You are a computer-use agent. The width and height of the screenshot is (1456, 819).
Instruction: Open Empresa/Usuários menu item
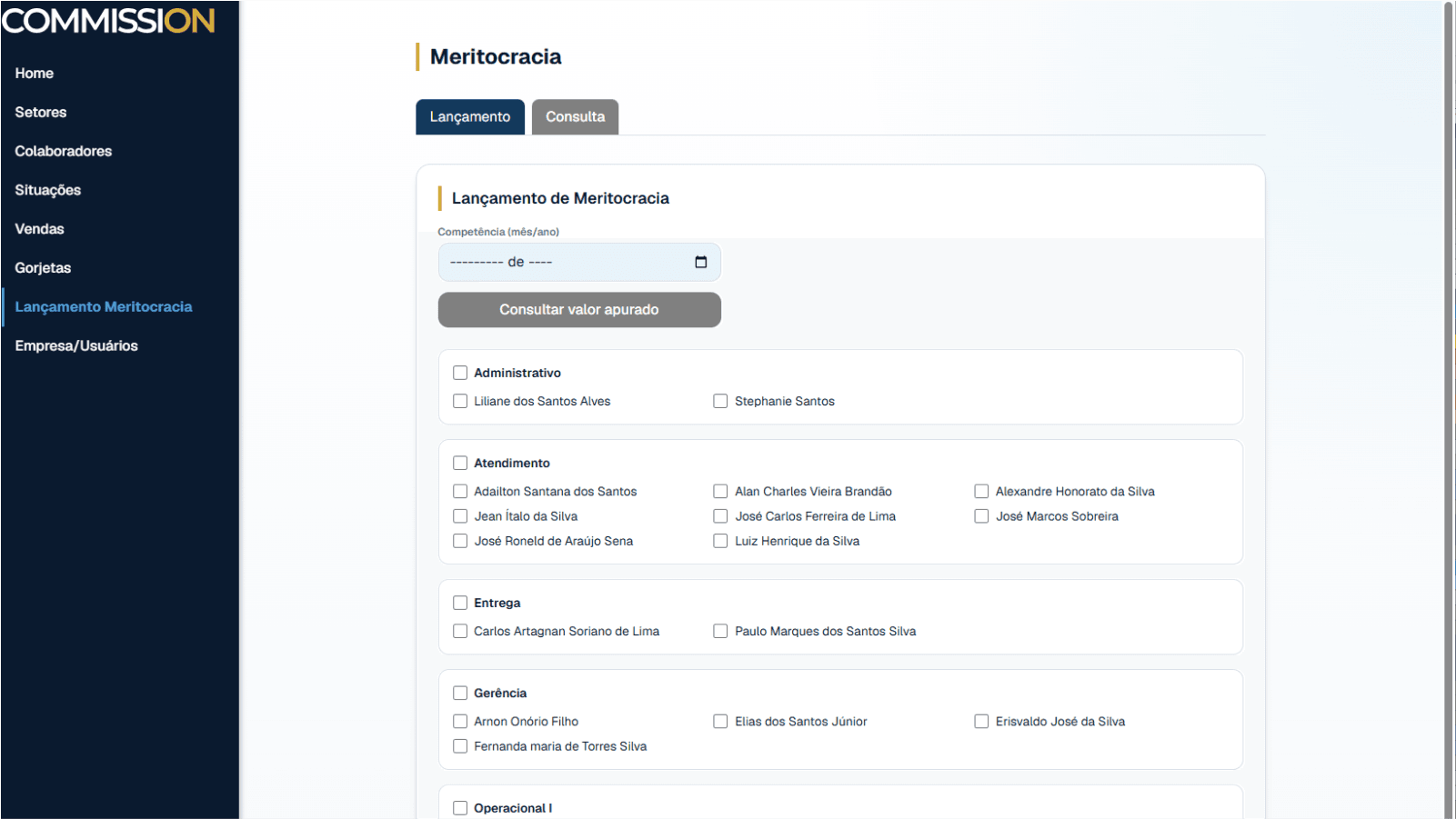[76, 346]
